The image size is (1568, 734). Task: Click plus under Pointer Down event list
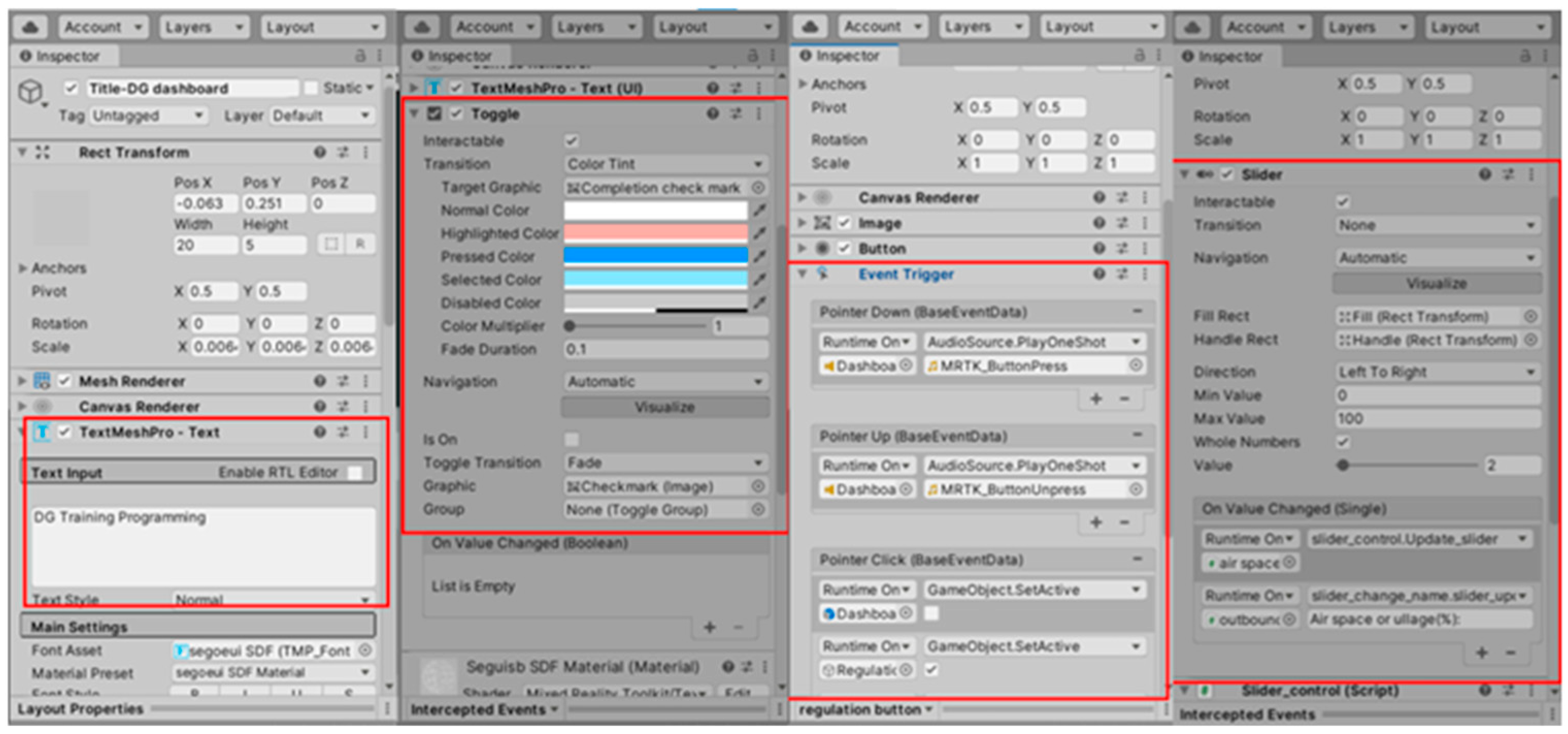[x=1096, y=398]
